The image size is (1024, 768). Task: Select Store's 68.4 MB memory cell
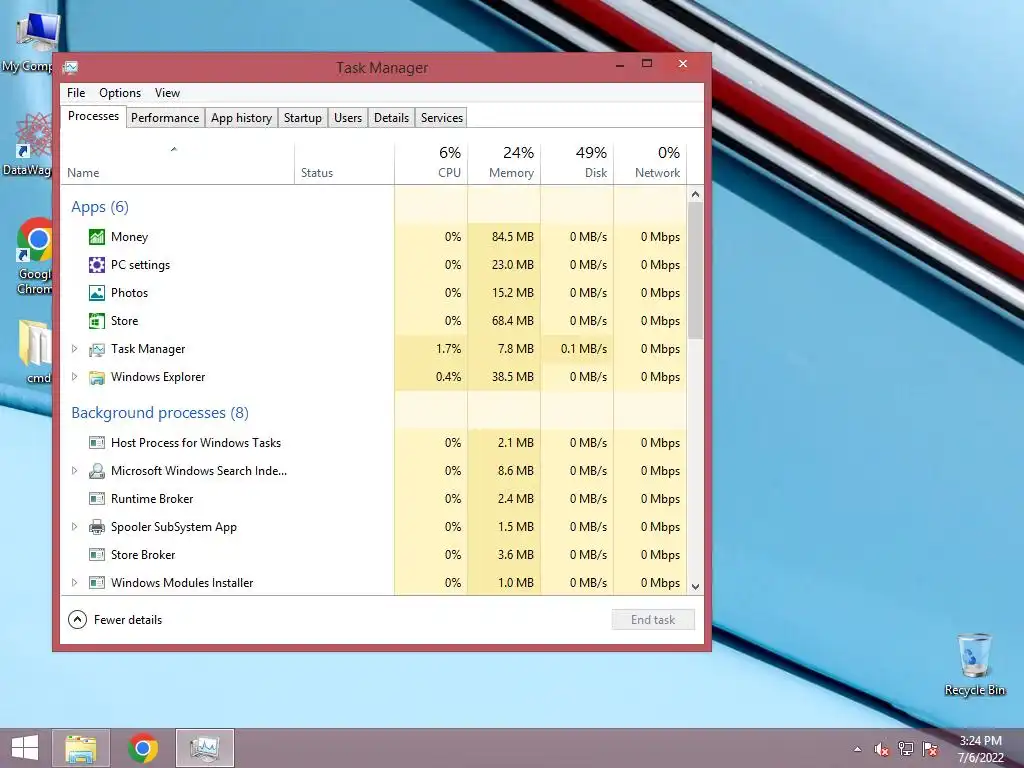tap(504, 321)
